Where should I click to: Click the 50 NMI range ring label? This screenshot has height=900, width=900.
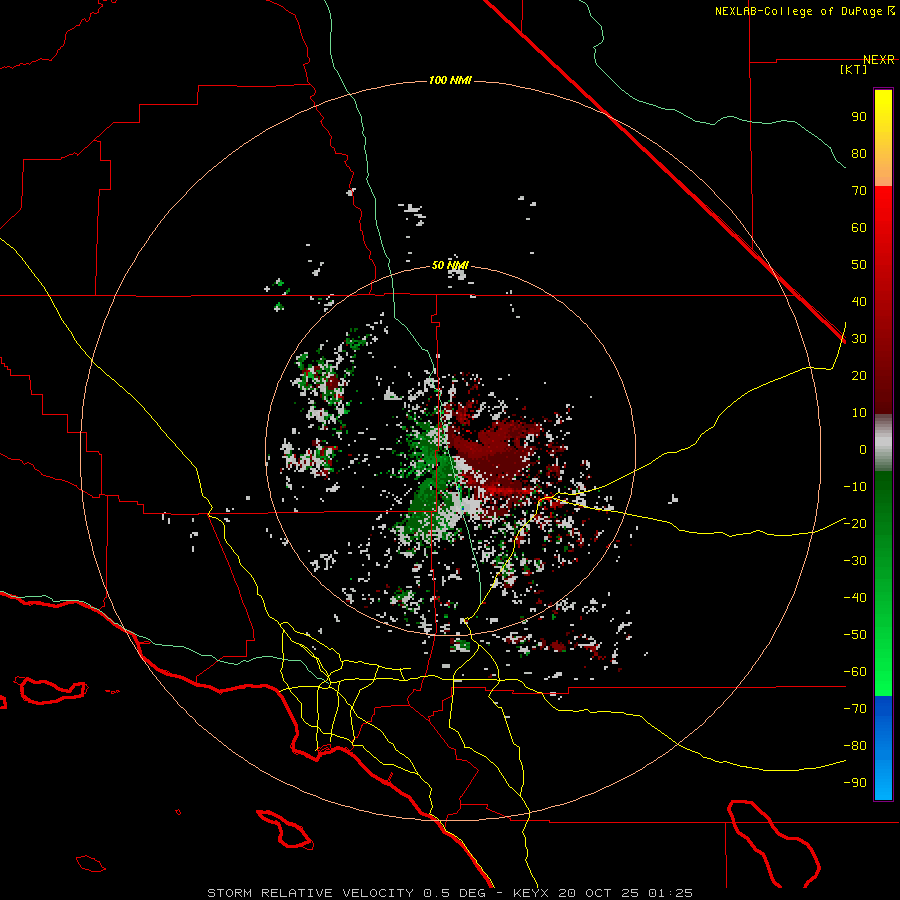(450, 265)
